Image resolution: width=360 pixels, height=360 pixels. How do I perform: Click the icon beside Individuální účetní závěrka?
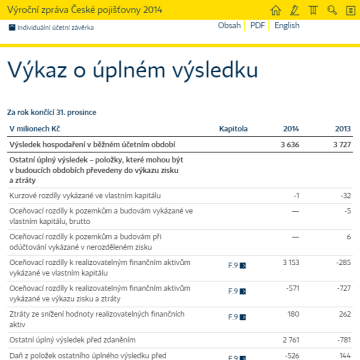pyautogui.click(x=12, y=27)
